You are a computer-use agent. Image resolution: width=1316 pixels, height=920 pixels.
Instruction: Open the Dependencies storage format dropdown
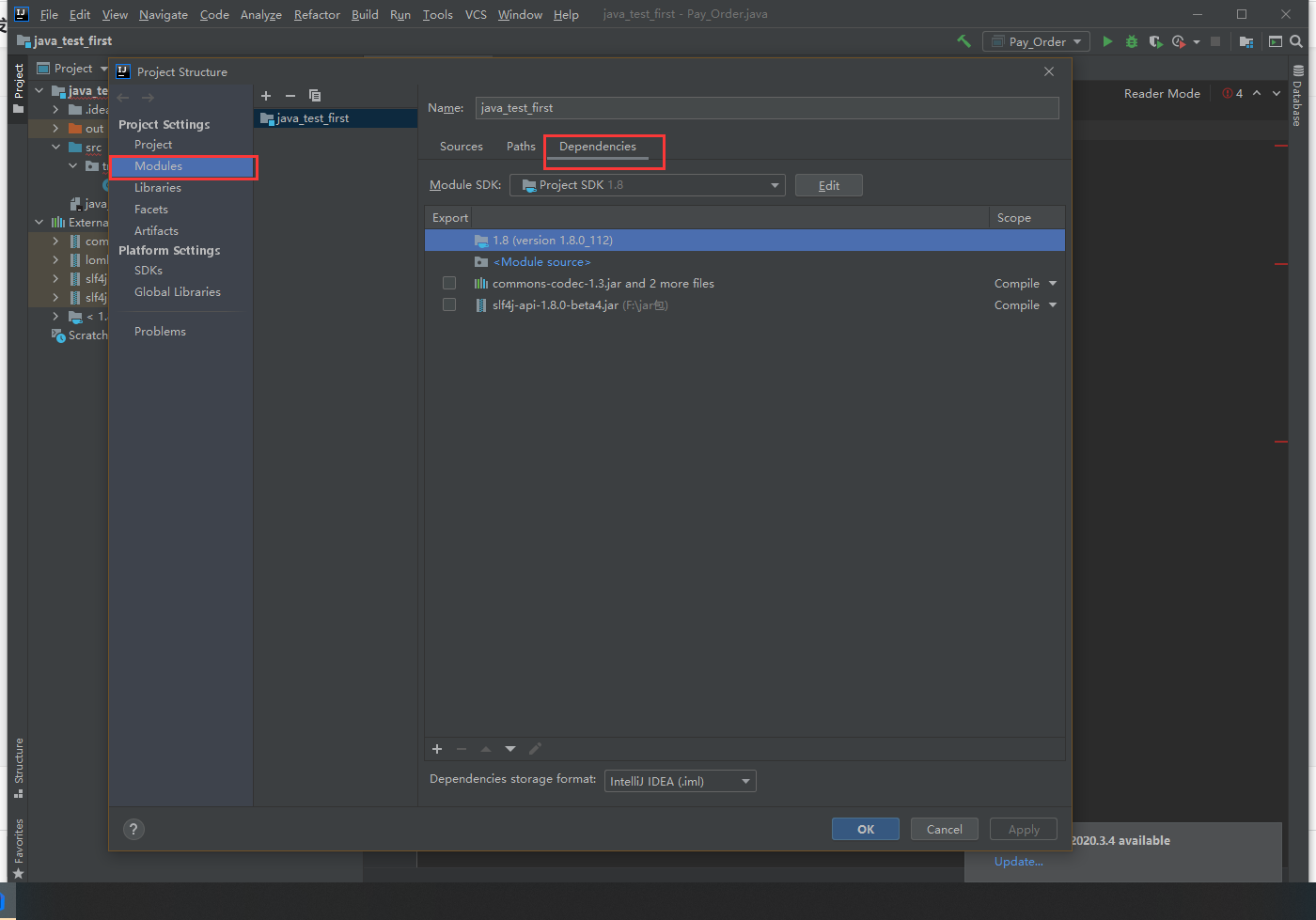[x=681, y=781]
